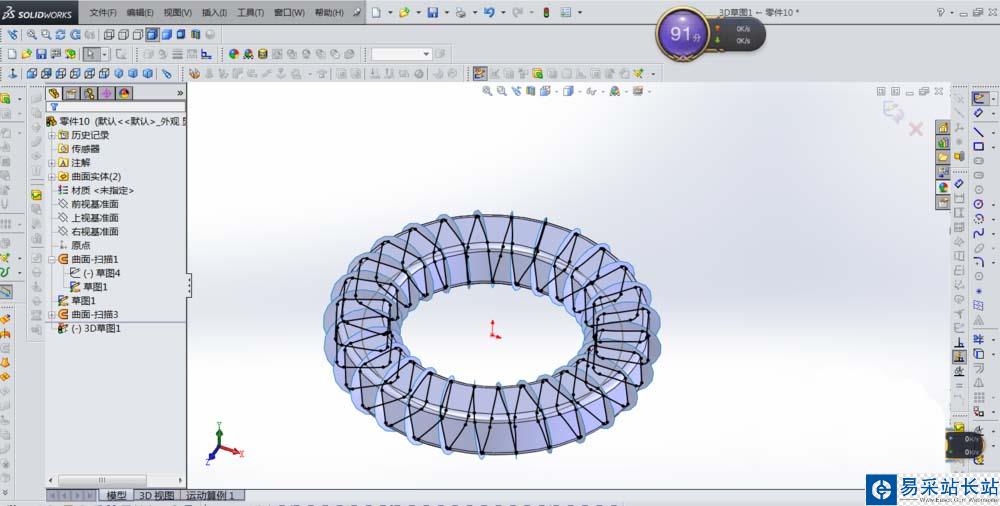Open the 帮助(H) menu
This screenshot has width=1000, height=506.
(329, 12)
